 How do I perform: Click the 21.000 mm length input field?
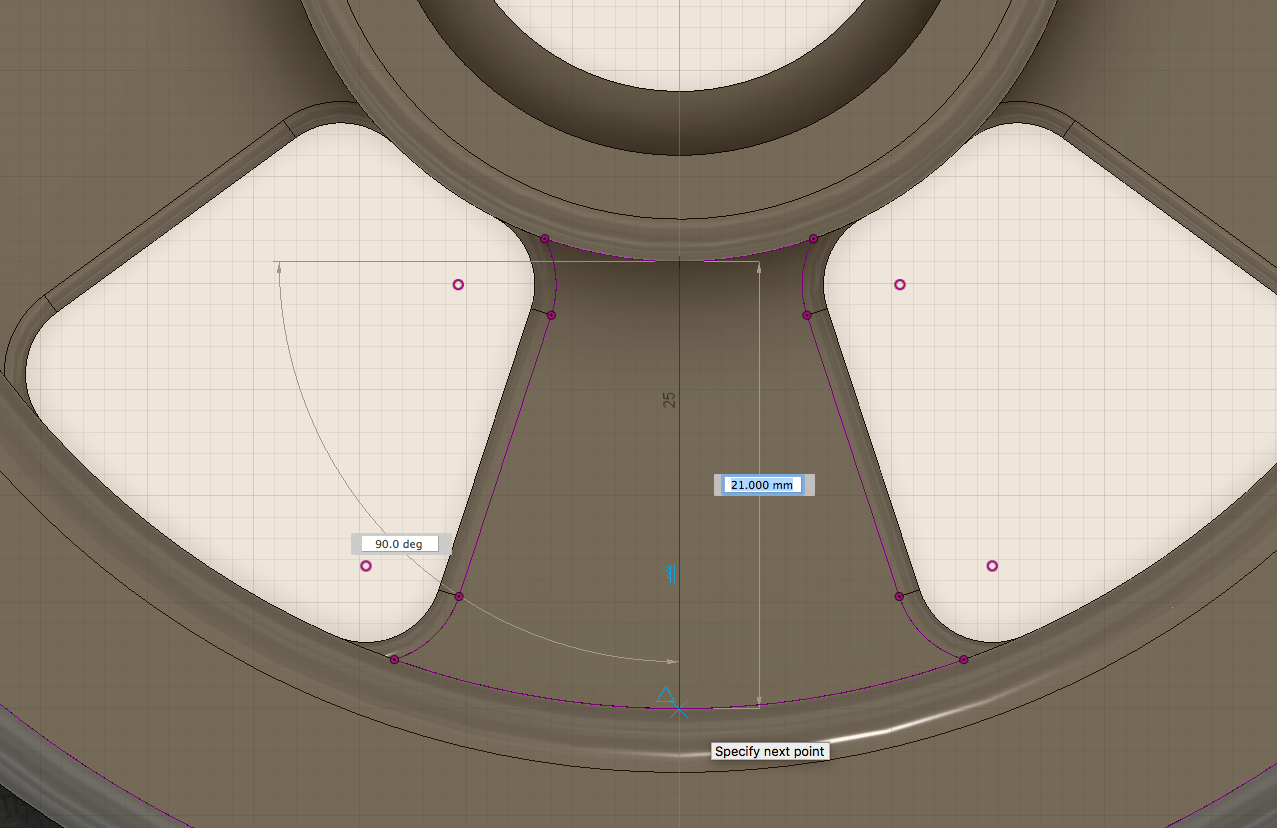764,484
